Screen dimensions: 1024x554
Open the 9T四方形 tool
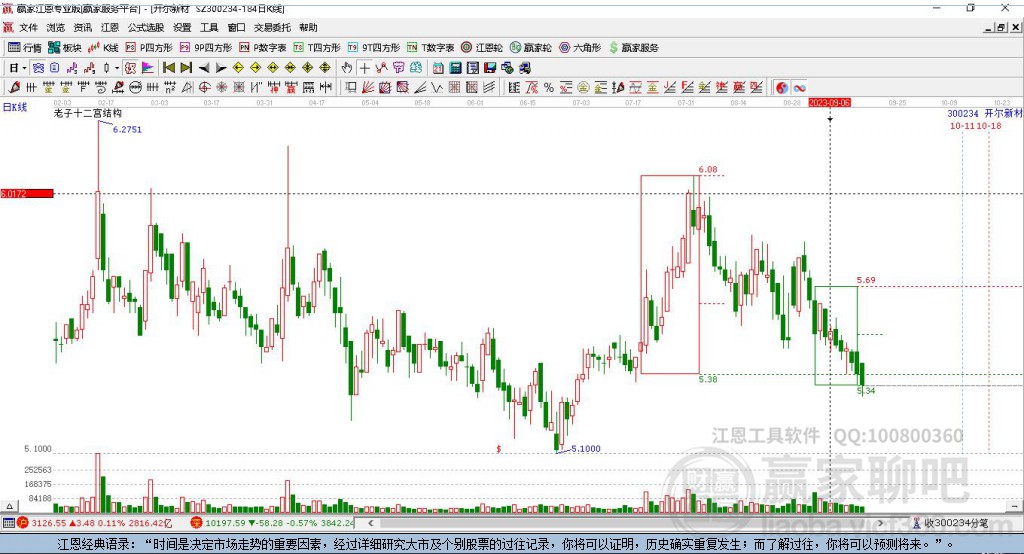[374, 48]
